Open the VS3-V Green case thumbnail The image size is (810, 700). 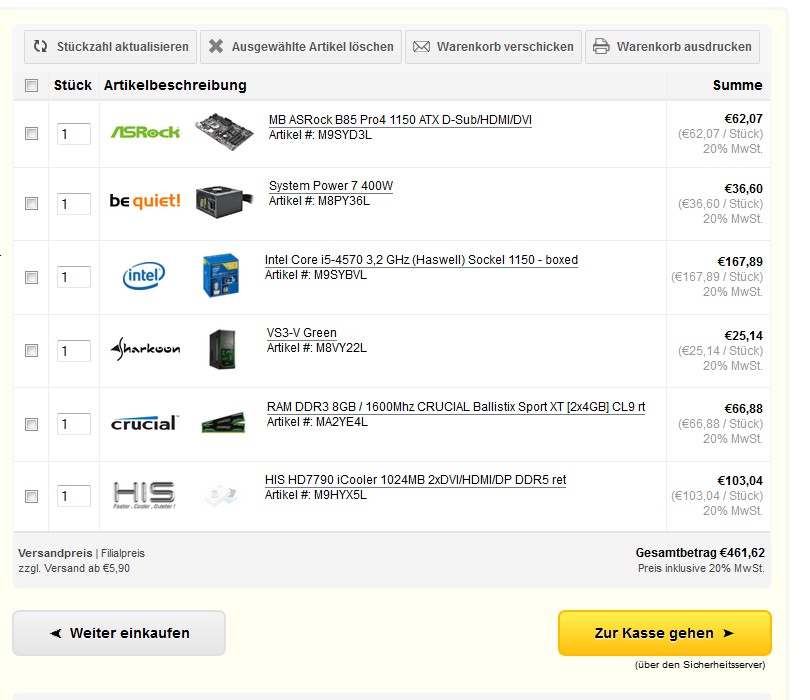point(223,349)
